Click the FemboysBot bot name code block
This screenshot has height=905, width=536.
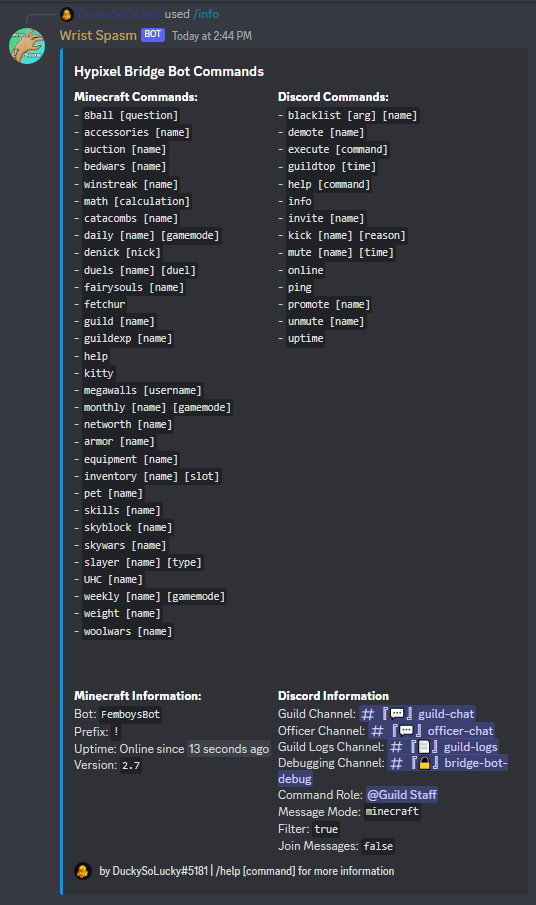[130, 715]
